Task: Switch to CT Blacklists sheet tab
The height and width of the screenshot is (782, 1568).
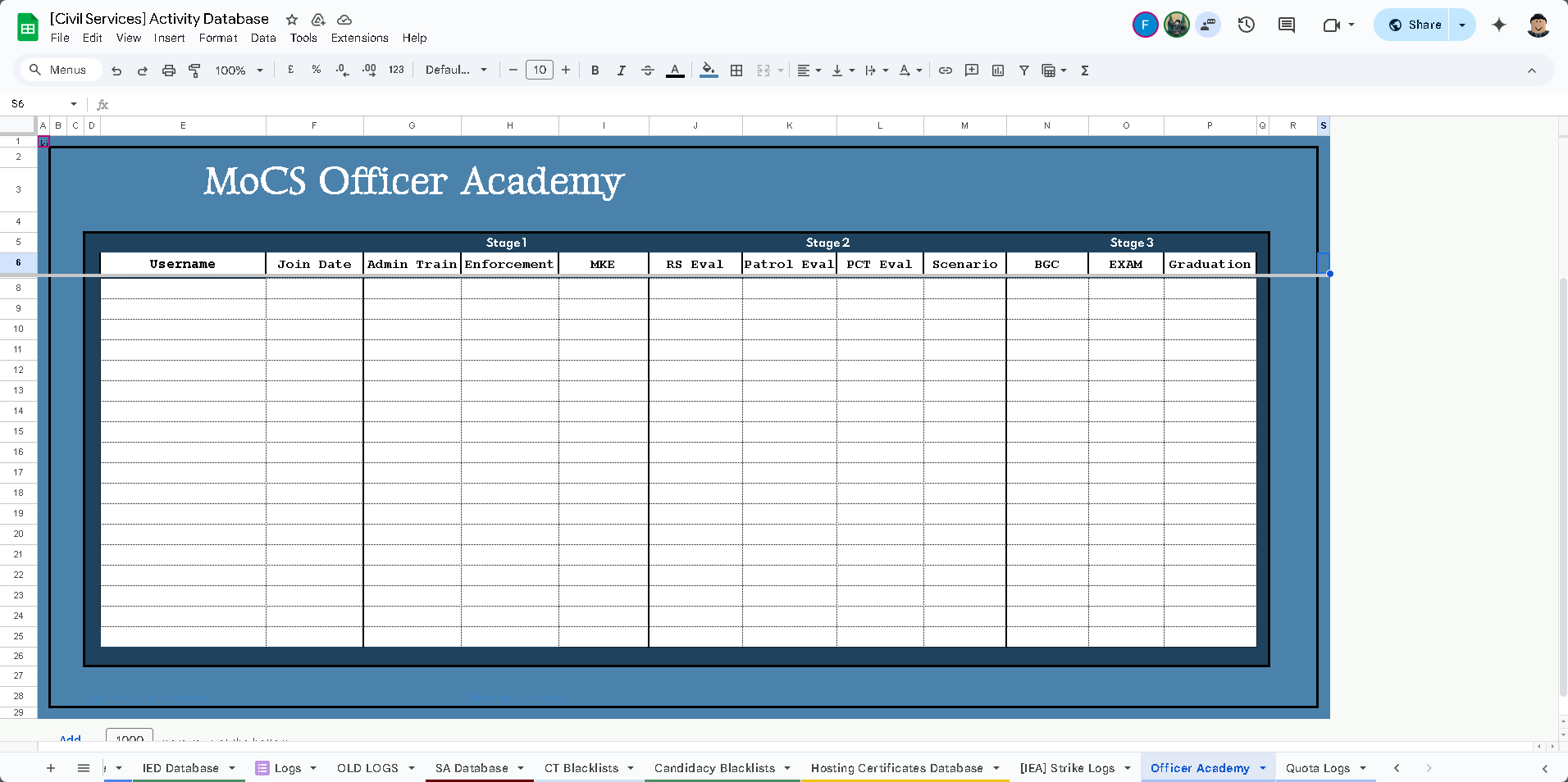Action: 581,768
